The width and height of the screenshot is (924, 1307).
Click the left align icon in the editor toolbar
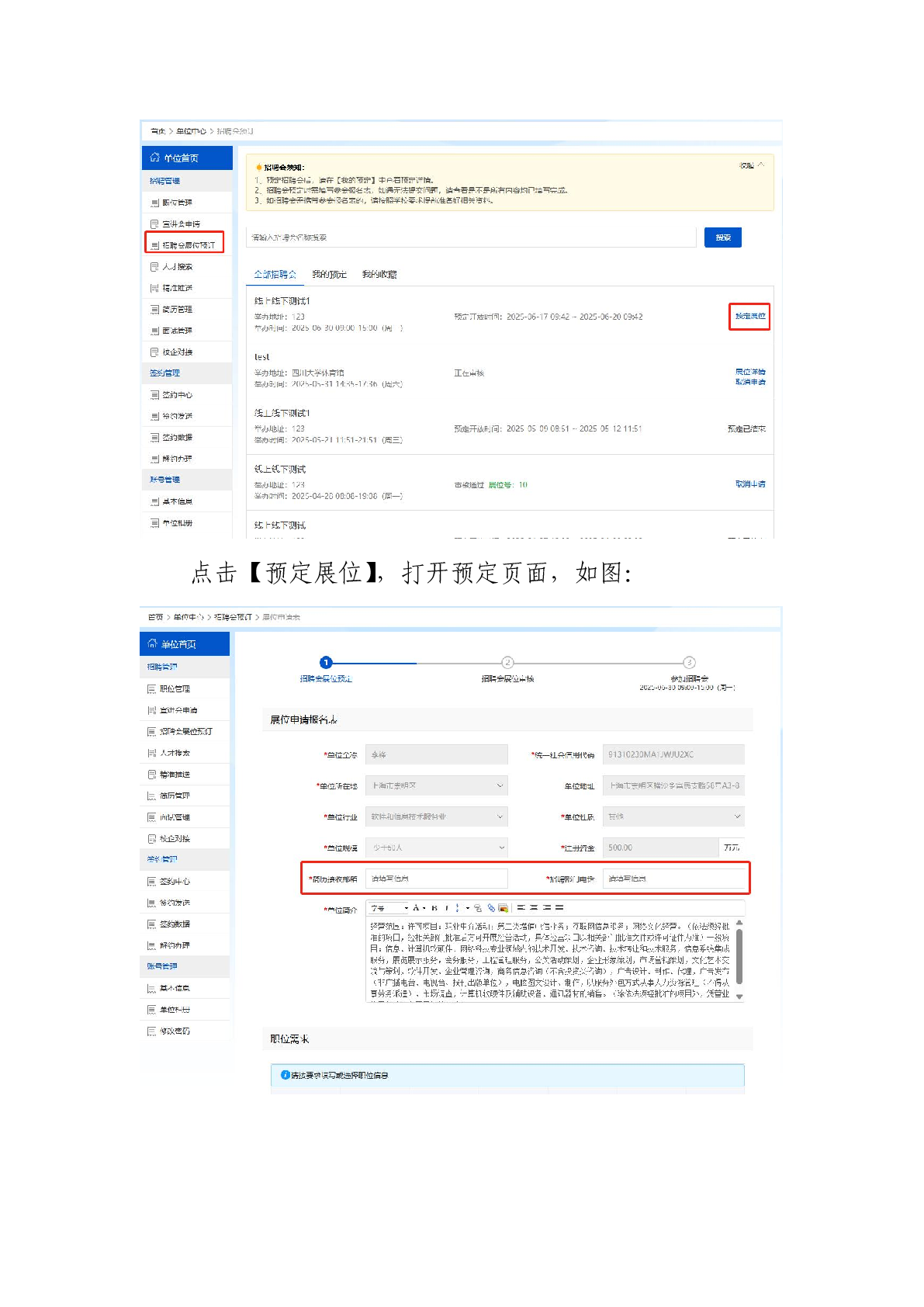pos(521,907)
